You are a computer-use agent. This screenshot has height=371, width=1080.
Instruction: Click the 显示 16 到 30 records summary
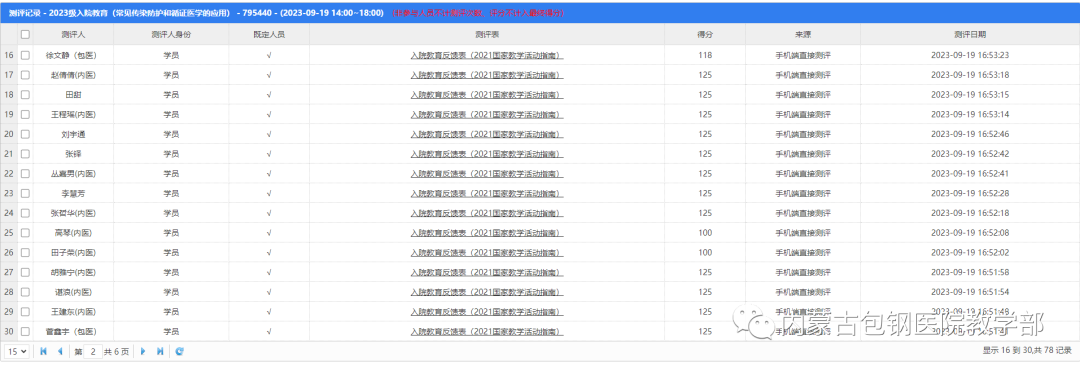pyautogui.click(x=1028, y=351)
